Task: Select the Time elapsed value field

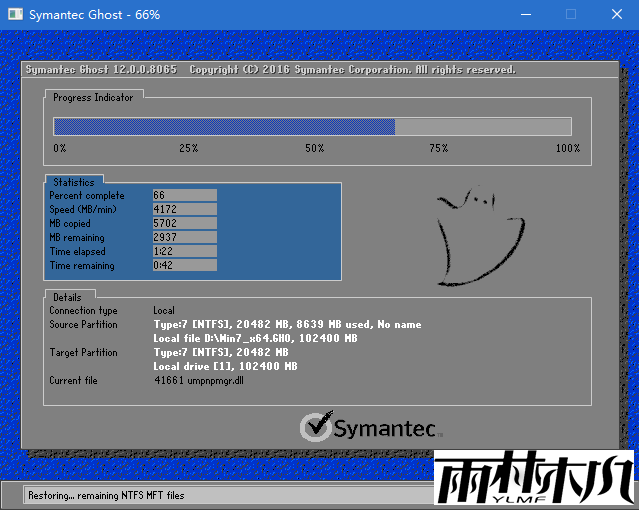Action: click(184, 252)
